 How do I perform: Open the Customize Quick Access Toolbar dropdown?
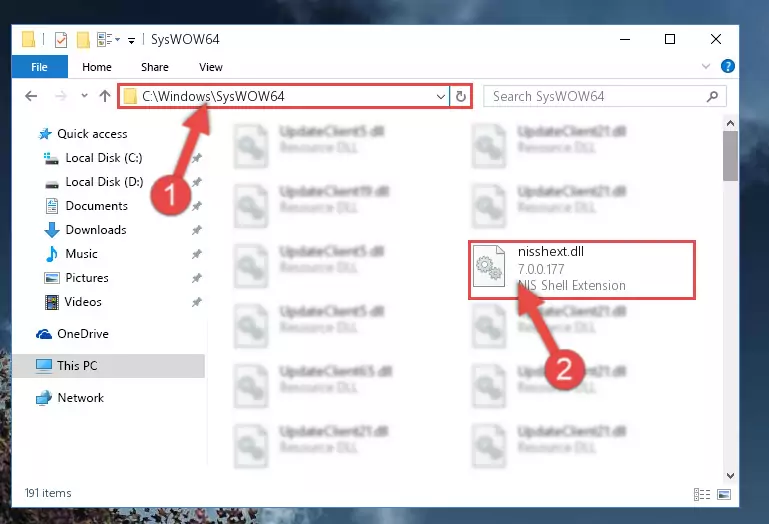click(x=131, y=40)
